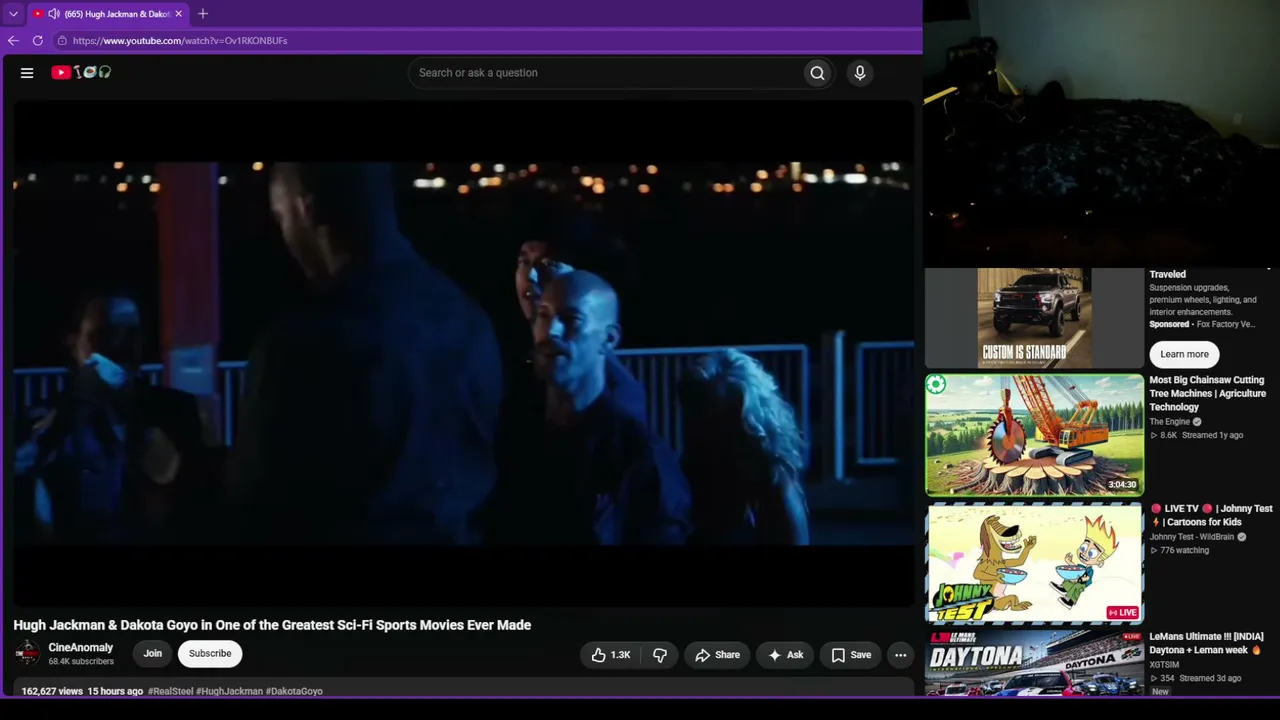The height and width of the screenshot is (720, 1280).
Task: Click the browser address bar URL
Action: [x=180, y=41]
